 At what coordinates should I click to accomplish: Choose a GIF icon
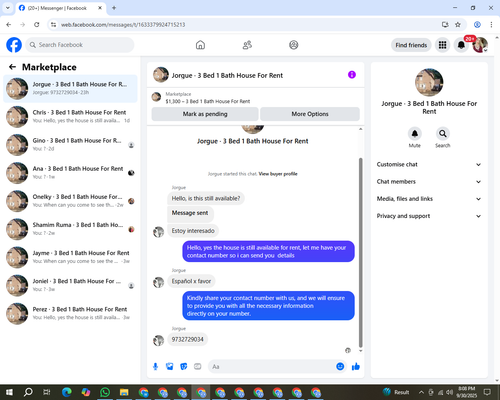198,367
